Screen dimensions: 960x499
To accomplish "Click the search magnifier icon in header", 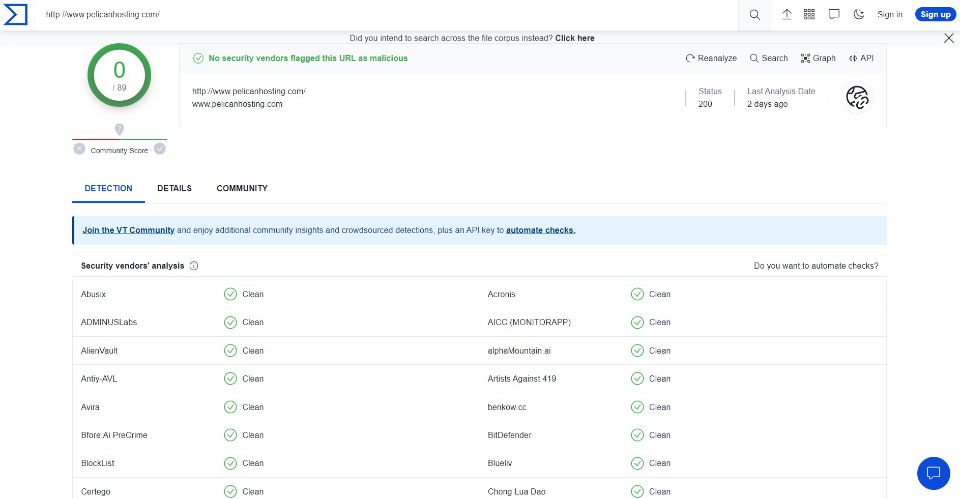I will [754, 15].
